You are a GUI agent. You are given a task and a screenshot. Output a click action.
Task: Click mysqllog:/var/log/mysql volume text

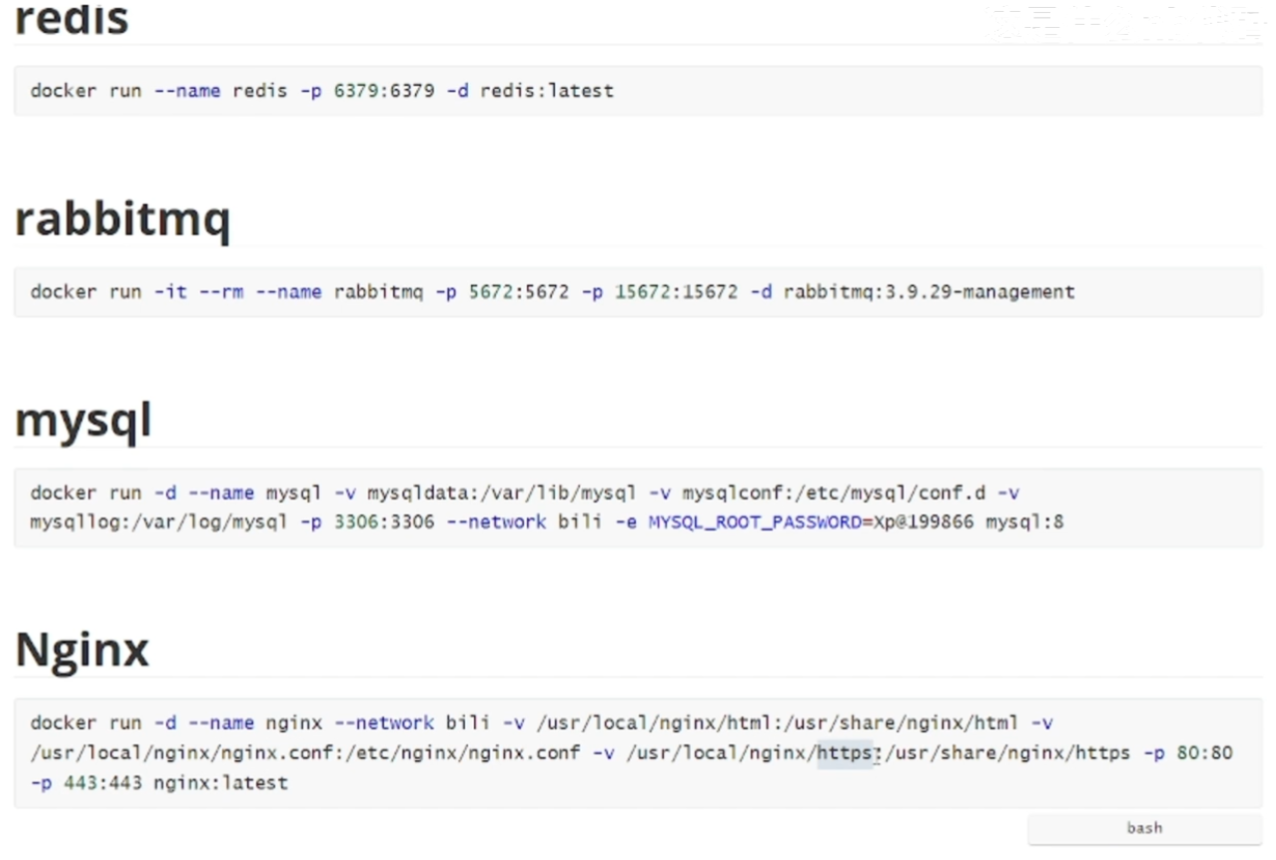click(159, 522)
